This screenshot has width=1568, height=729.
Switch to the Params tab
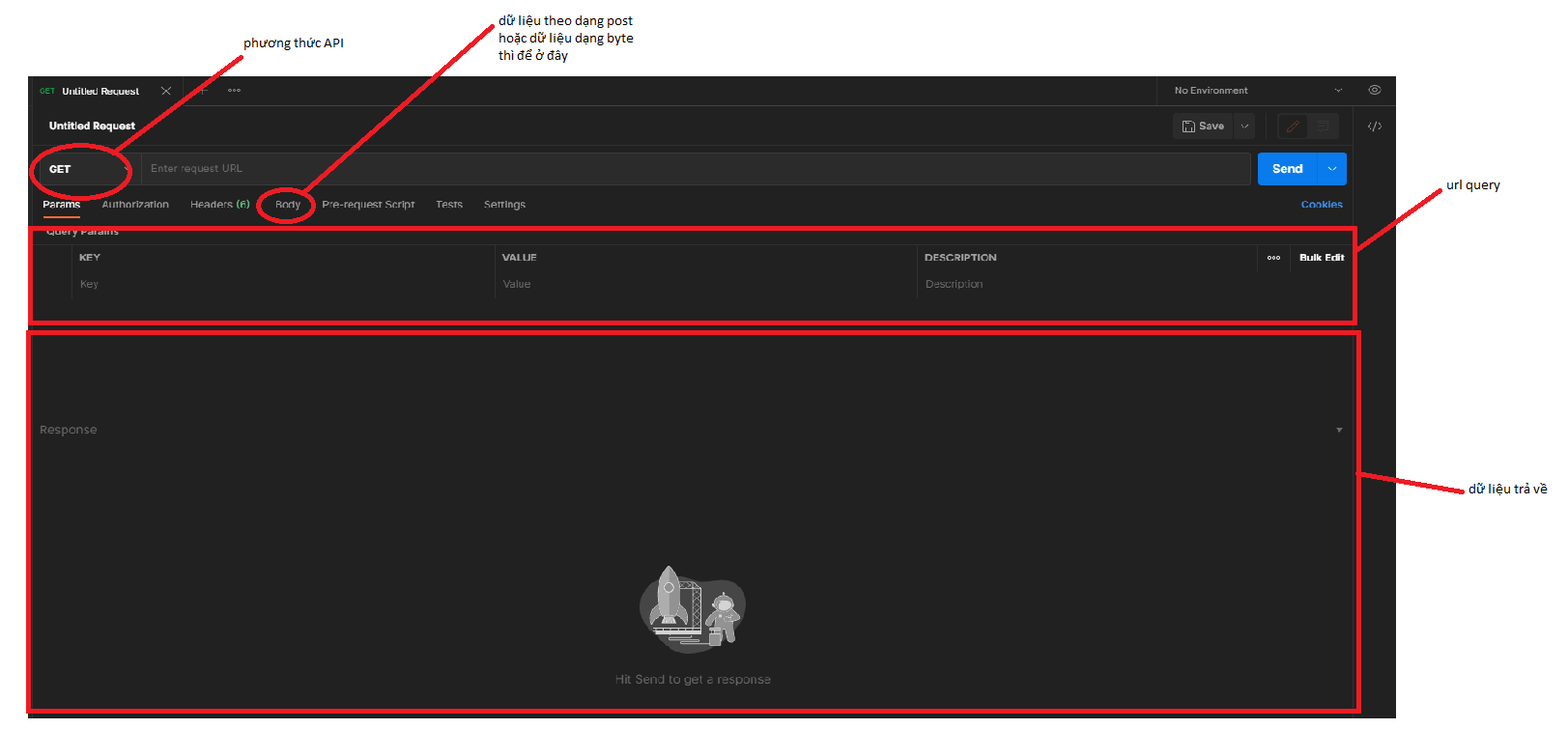(62, 205)
